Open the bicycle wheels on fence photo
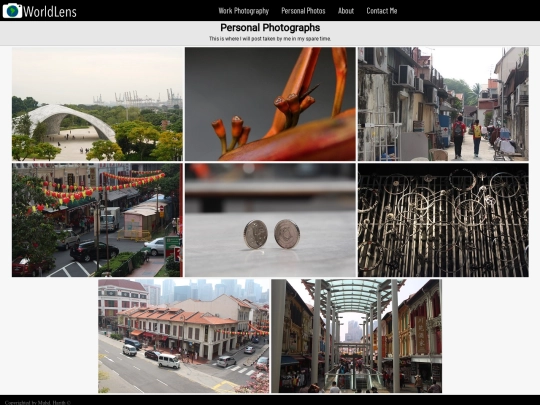540x405 pixels. coord(443,220)
